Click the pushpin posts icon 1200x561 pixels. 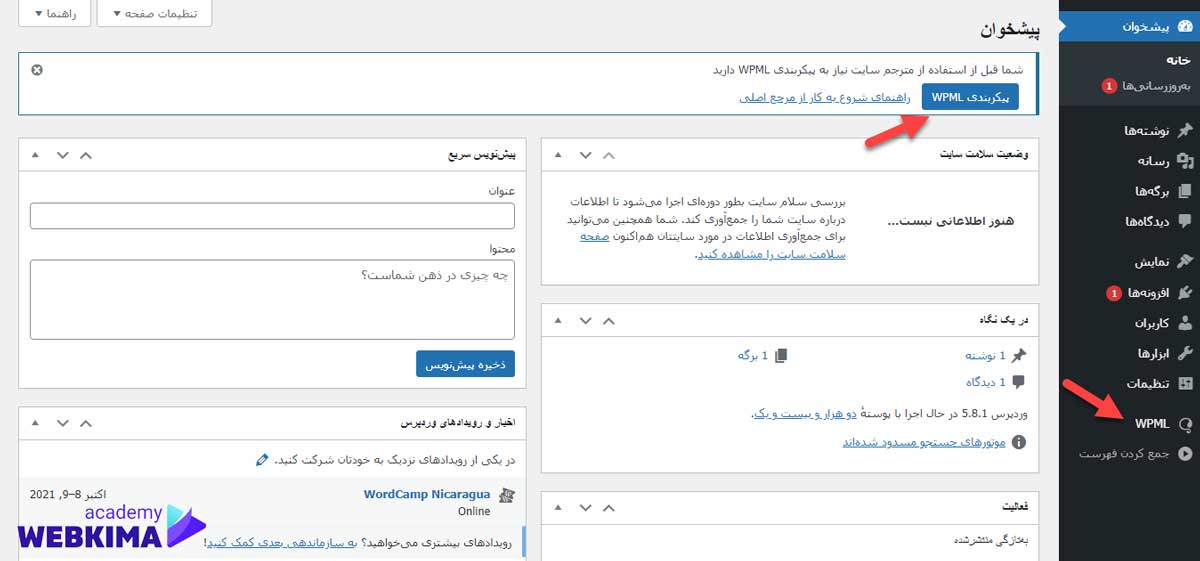tap(1185, 131)
